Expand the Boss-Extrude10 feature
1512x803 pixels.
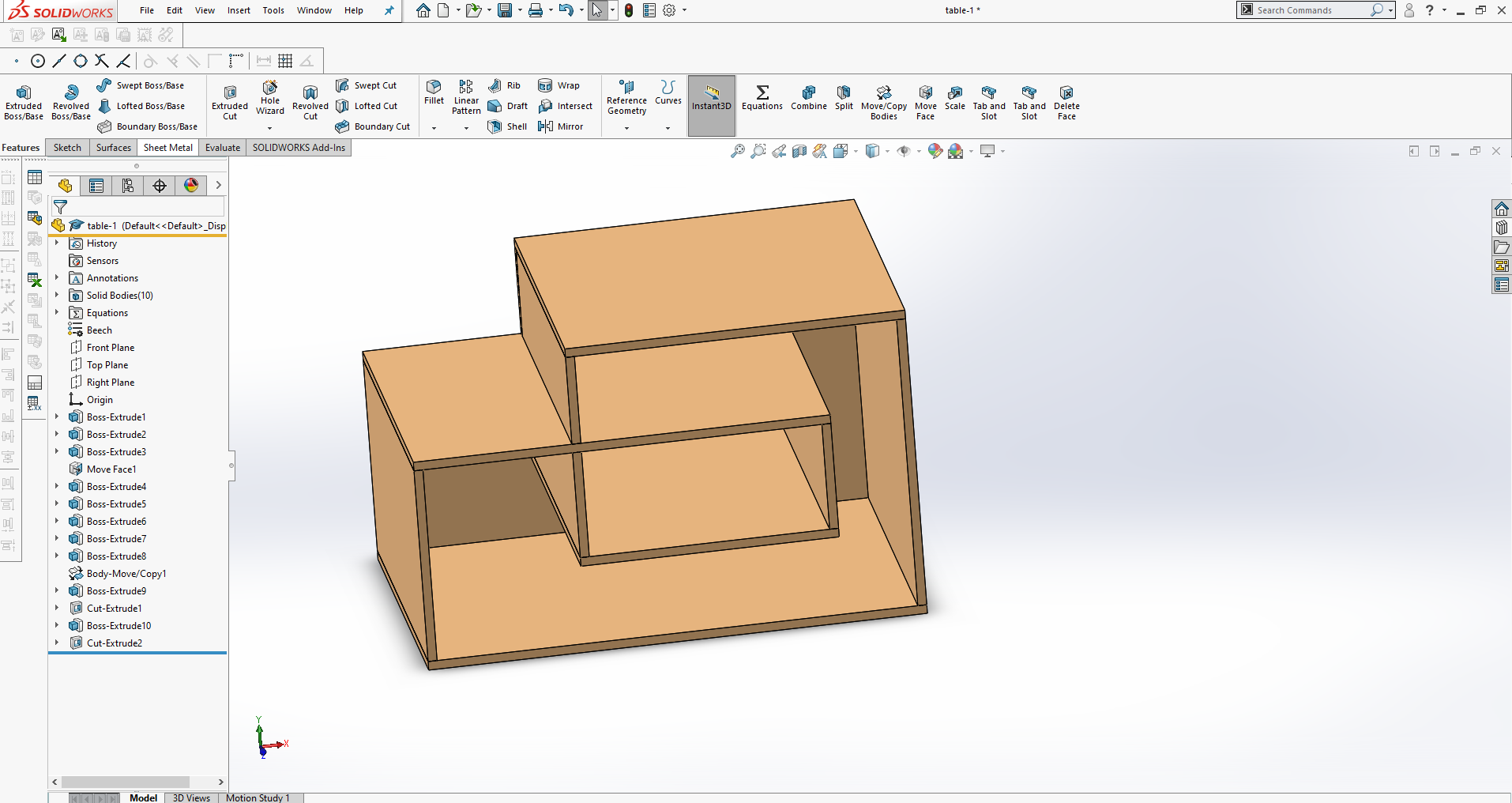click(57, 626)
